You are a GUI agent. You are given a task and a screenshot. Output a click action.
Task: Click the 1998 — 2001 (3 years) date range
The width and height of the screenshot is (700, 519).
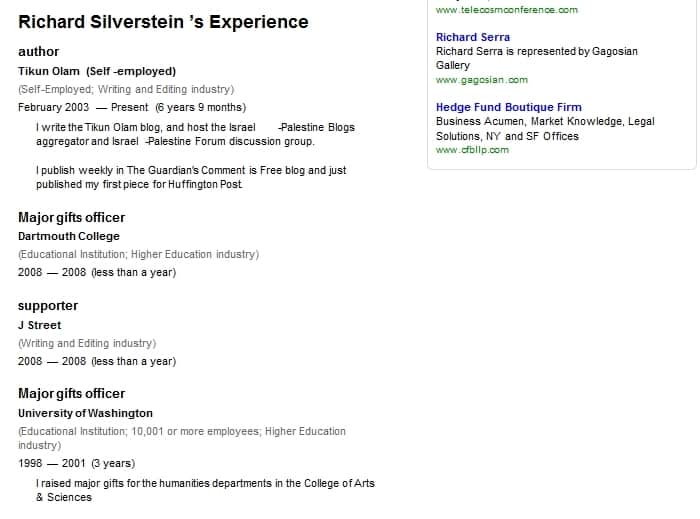[76, 463]
